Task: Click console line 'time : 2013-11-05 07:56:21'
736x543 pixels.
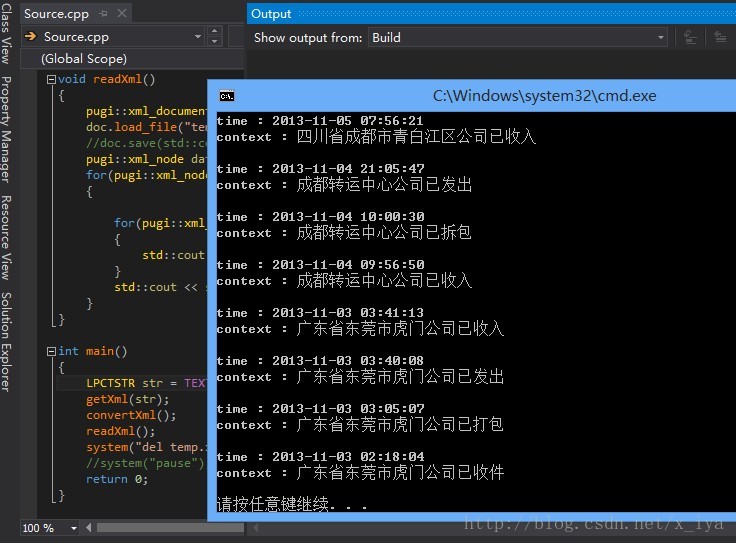Action: (x=320, y=121)
